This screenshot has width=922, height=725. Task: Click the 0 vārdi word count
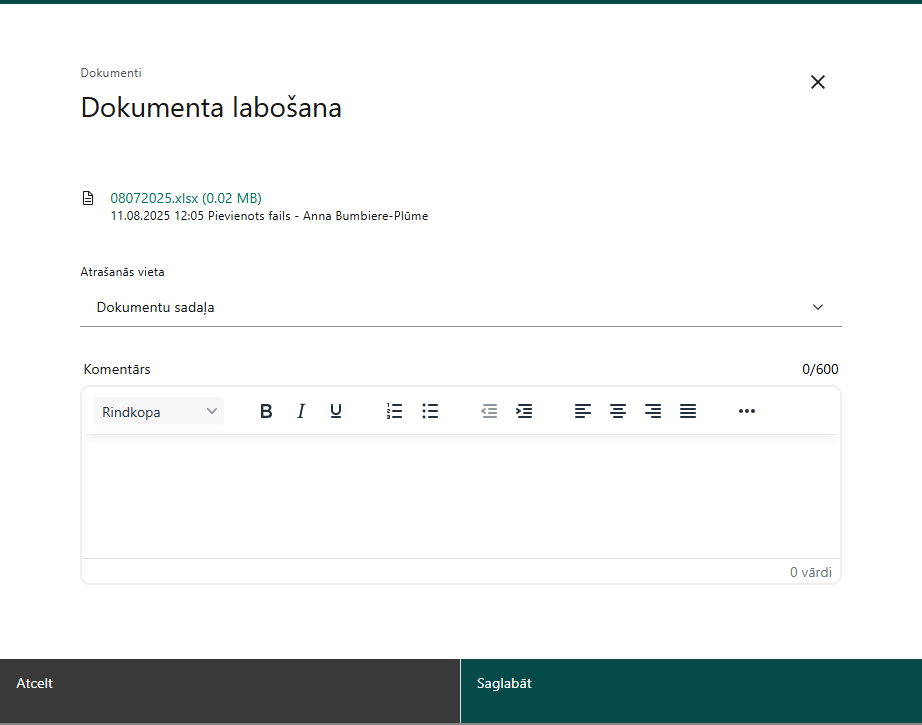coord(811,572)
